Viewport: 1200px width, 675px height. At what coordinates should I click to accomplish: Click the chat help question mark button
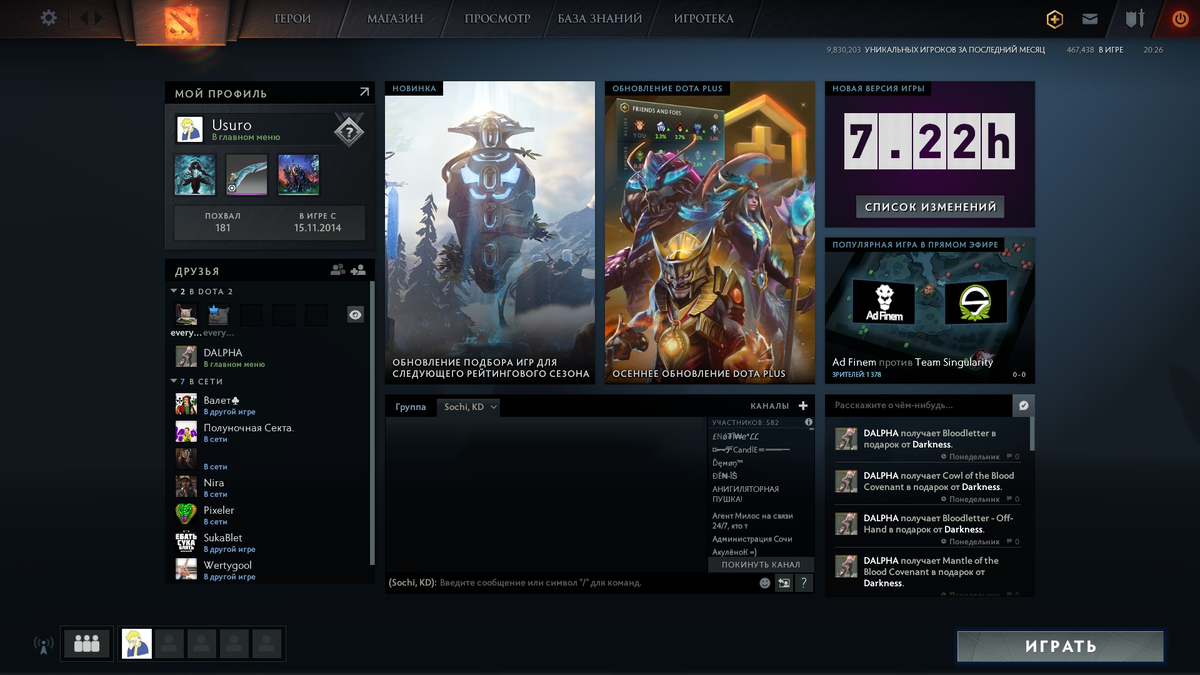pos(804,583)
